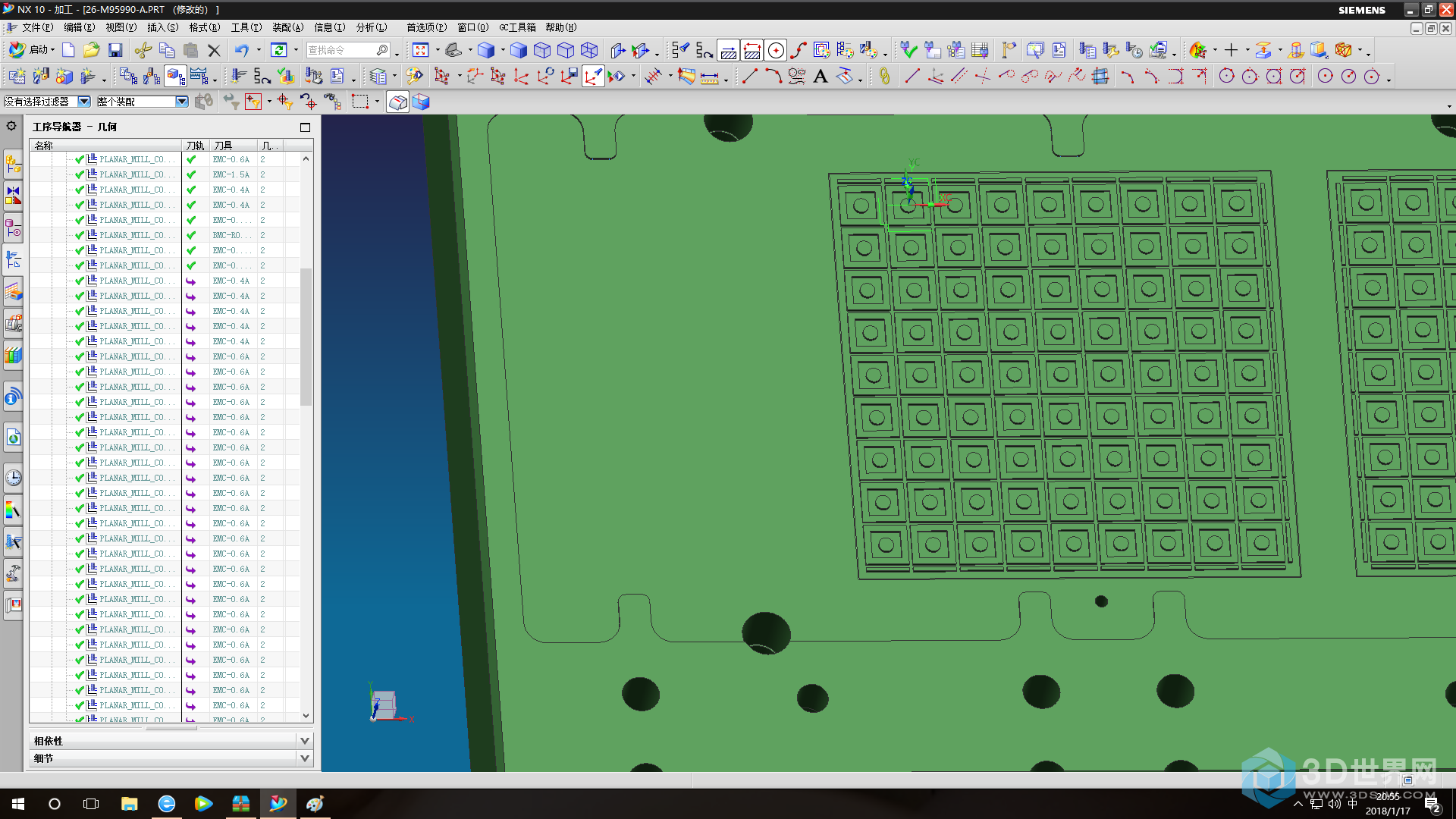Click the Delete X icon
This screenshot has width=1456, height=819.
[x=214, y=50]
